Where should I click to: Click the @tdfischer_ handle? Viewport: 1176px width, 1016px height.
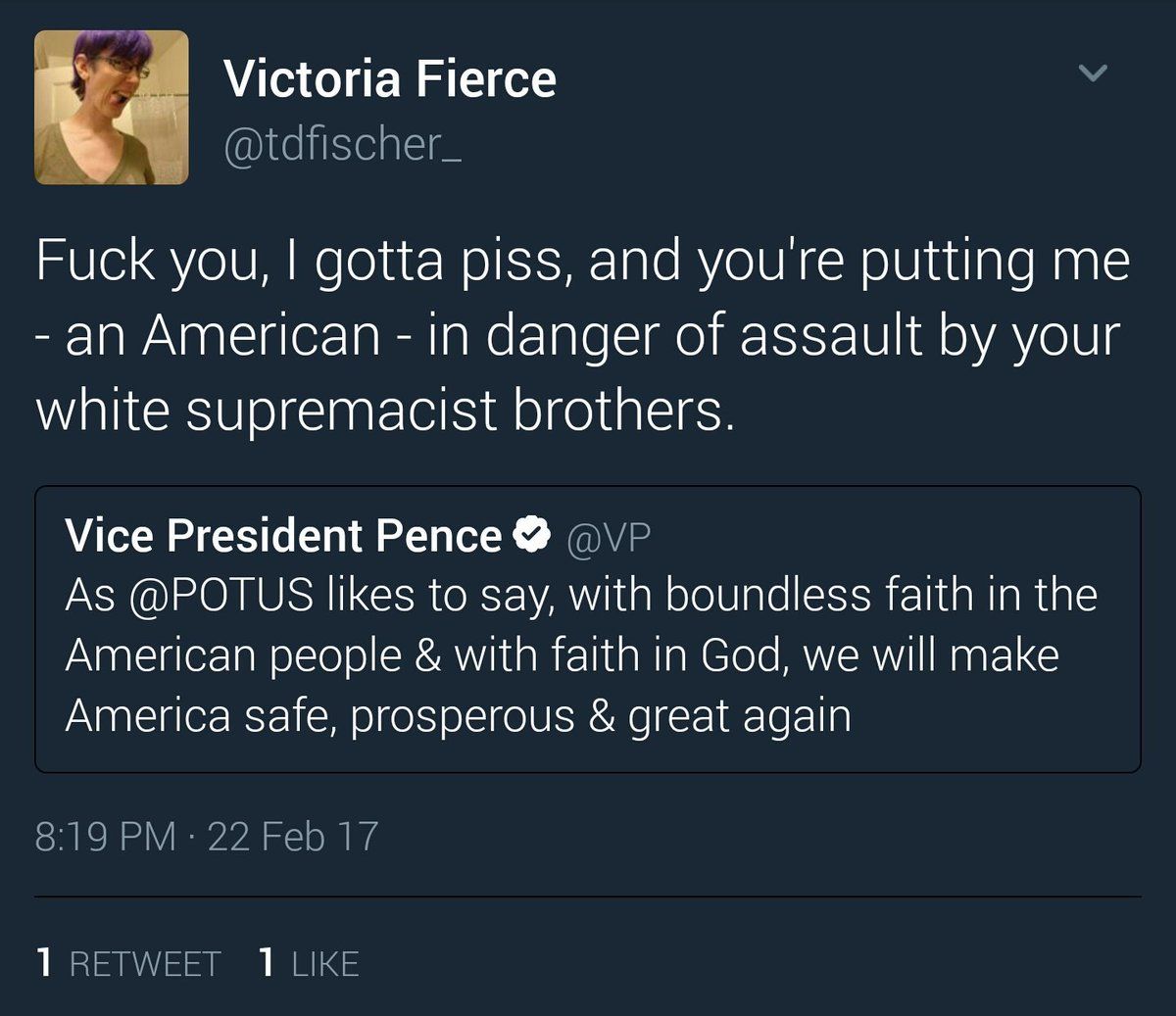pyautogui.click(x=342, y=145)
